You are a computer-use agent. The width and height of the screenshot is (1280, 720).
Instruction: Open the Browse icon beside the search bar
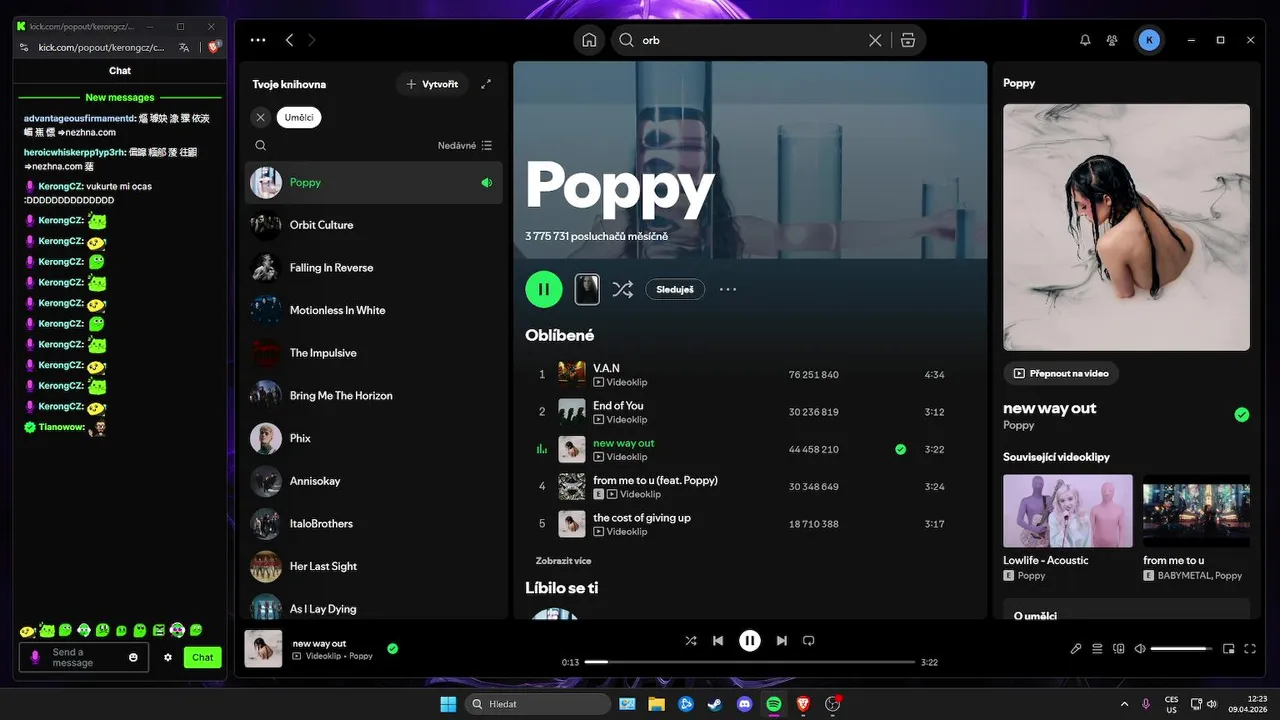click(x=908, y=40)
